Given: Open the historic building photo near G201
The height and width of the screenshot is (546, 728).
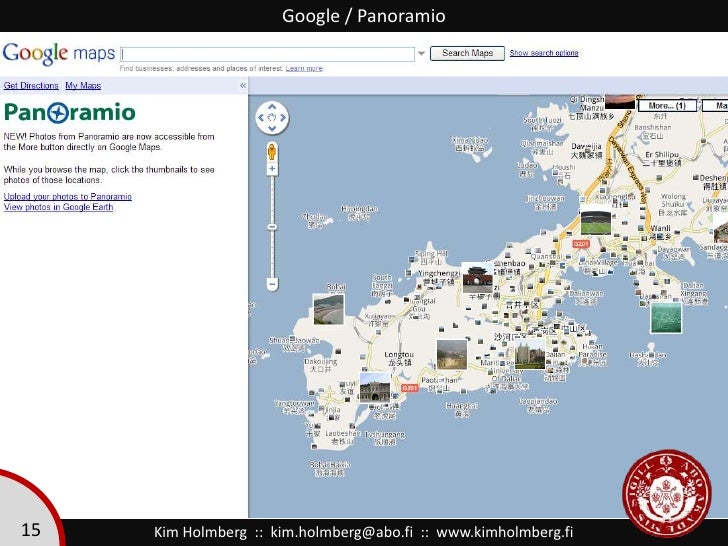Looking at the screenshot, I should (375, 388).
